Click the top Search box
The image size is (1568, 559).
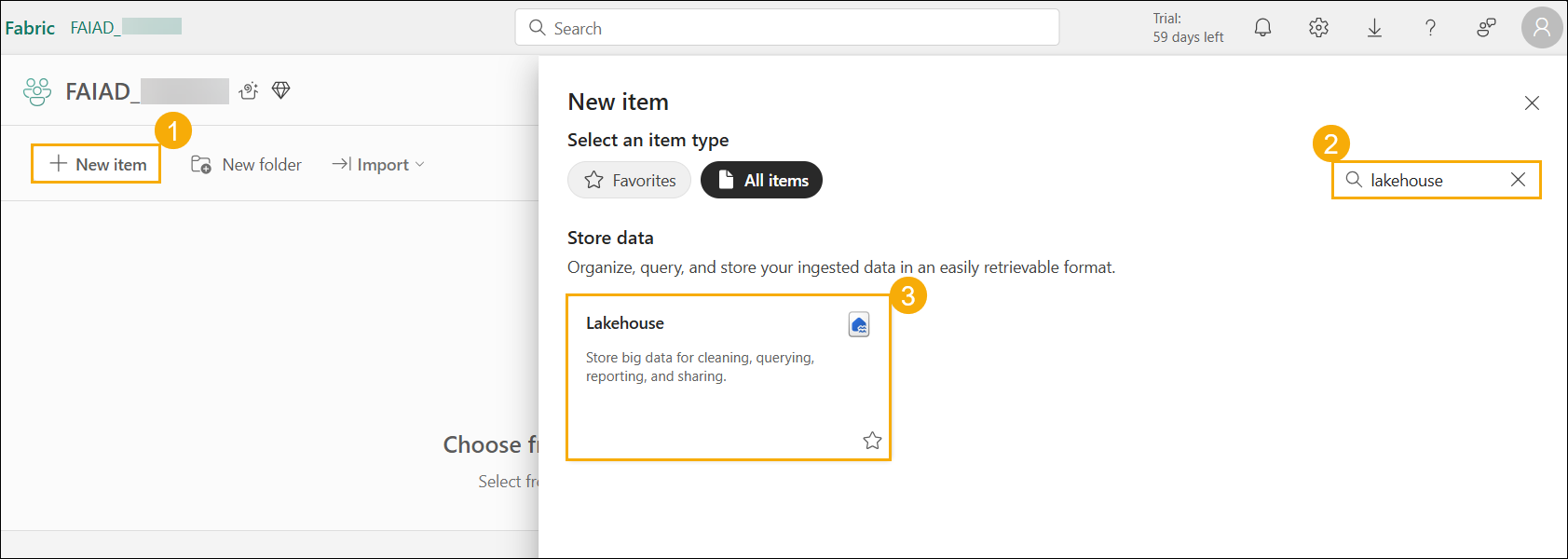pyautogui.click(x=787, y=28)
